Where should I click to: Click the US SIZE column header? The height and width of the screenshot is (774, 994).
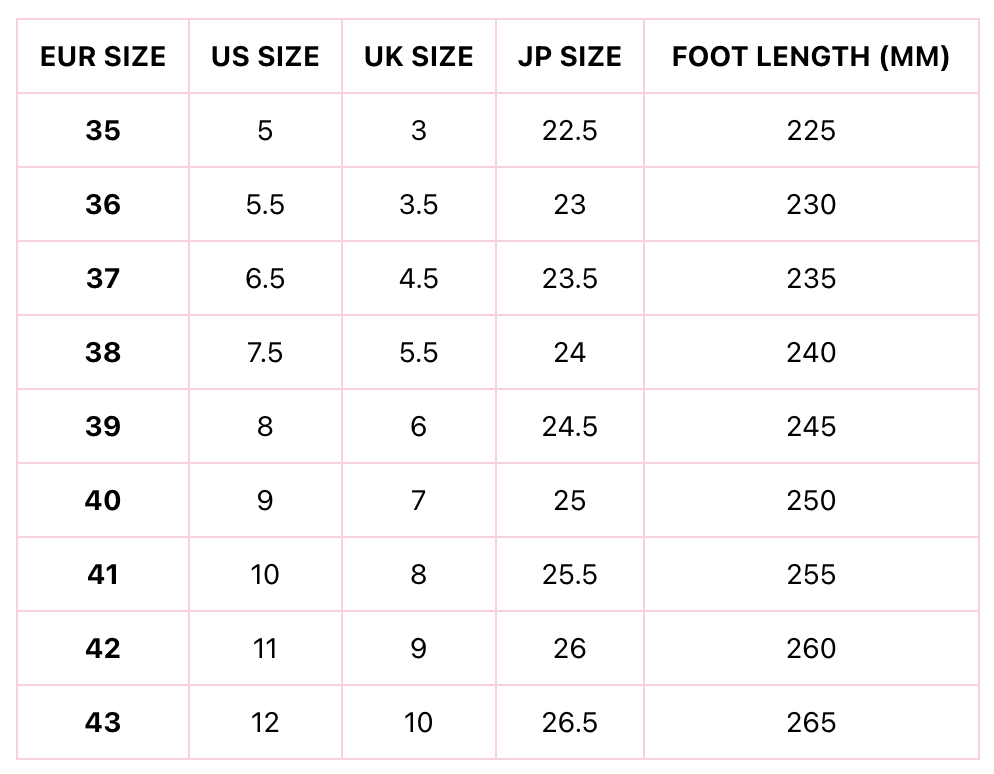pyautogui.click(x=265, y=57)
